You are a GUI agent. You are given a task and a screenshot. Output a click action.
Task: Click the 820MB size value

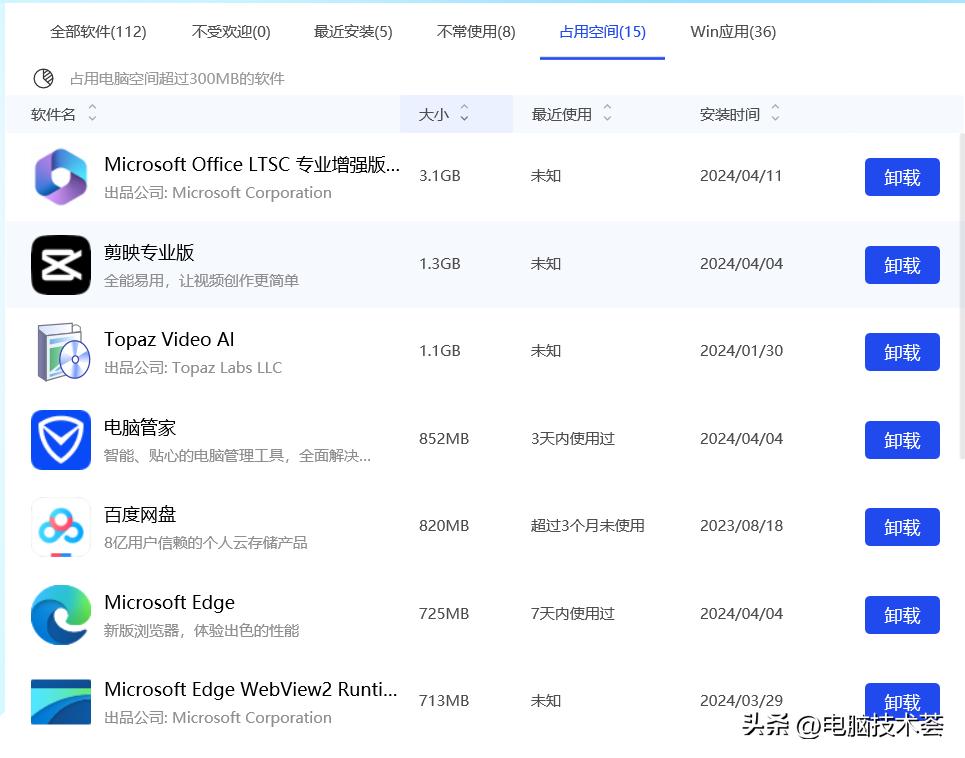coord(444,526)
